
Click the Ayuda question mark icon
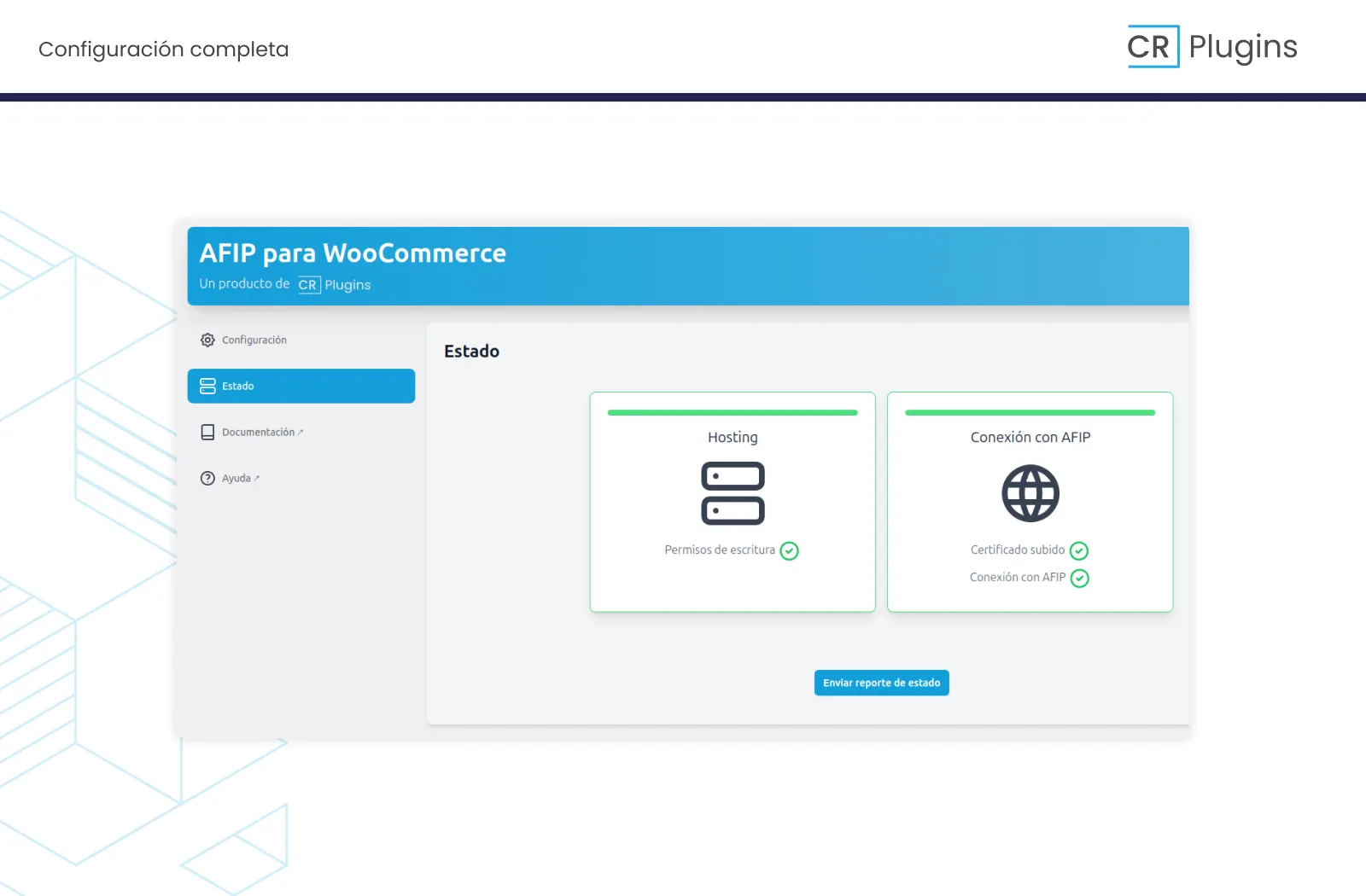(207, 479)
